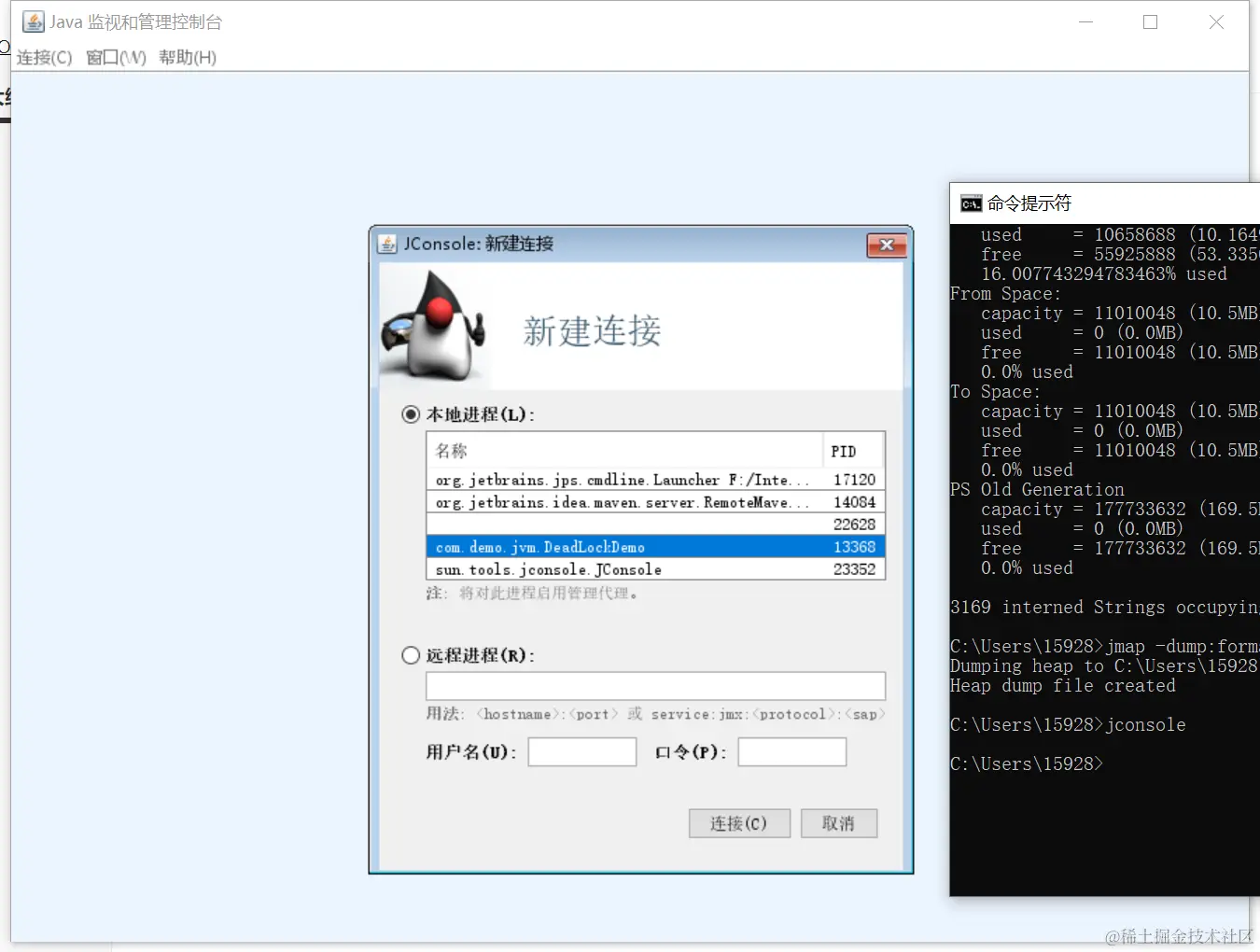1260x952 pixels.
Task: Click the remote process address input field
Action: pos(655,686)
